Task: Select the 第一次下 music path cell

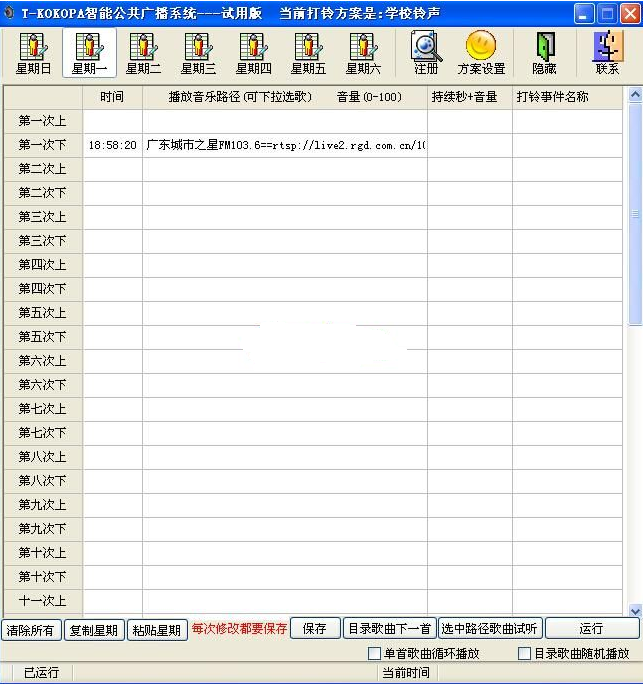Action: pyautogui.click(x=285, y=145)
